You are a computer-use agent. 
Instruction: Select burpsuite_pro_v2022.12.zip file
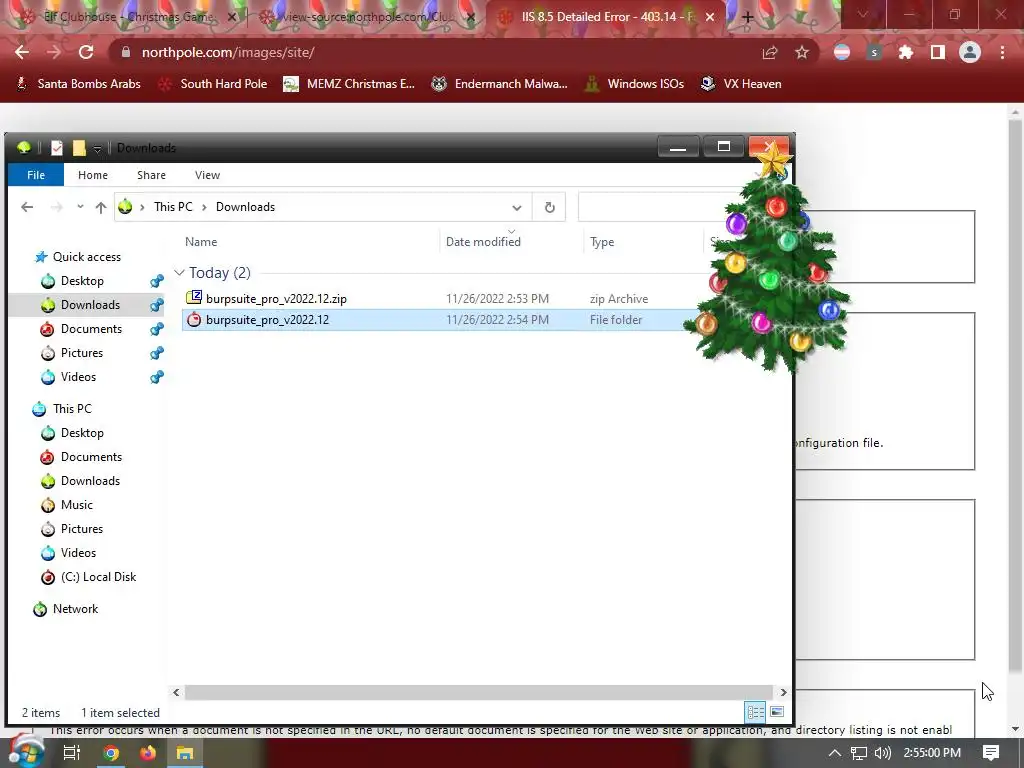pyautogui.click(x=276, y=298)
